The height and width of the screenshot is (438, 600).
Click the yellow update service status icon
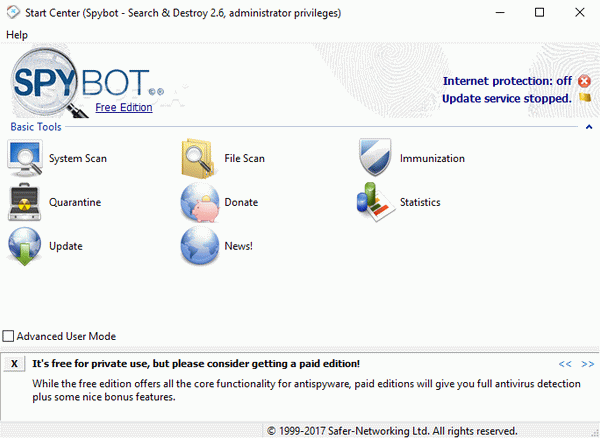point(585,98)
